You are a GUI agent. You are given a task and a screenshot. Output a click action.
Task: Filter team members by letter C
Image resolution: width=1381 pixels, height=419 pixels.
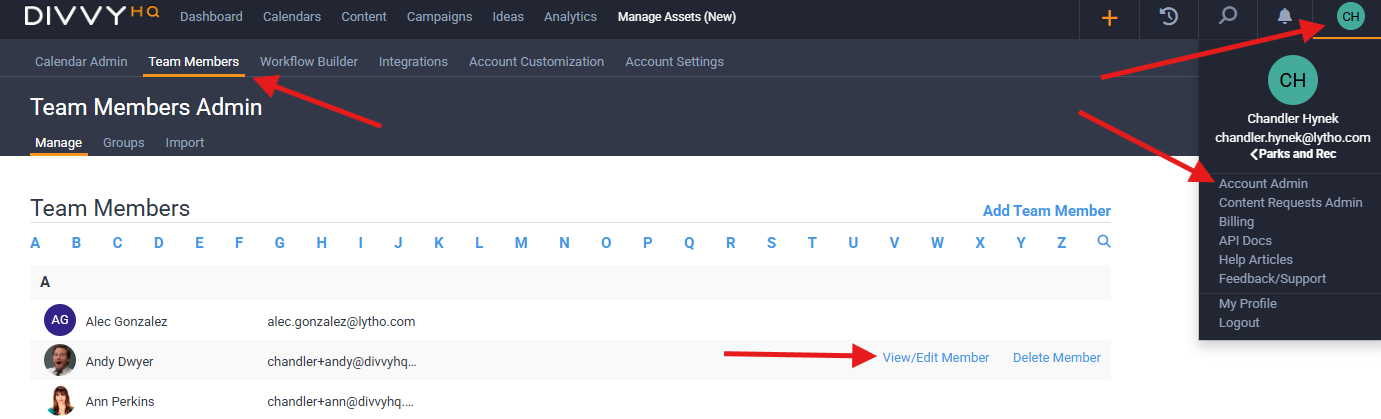(x=117, y=242)
